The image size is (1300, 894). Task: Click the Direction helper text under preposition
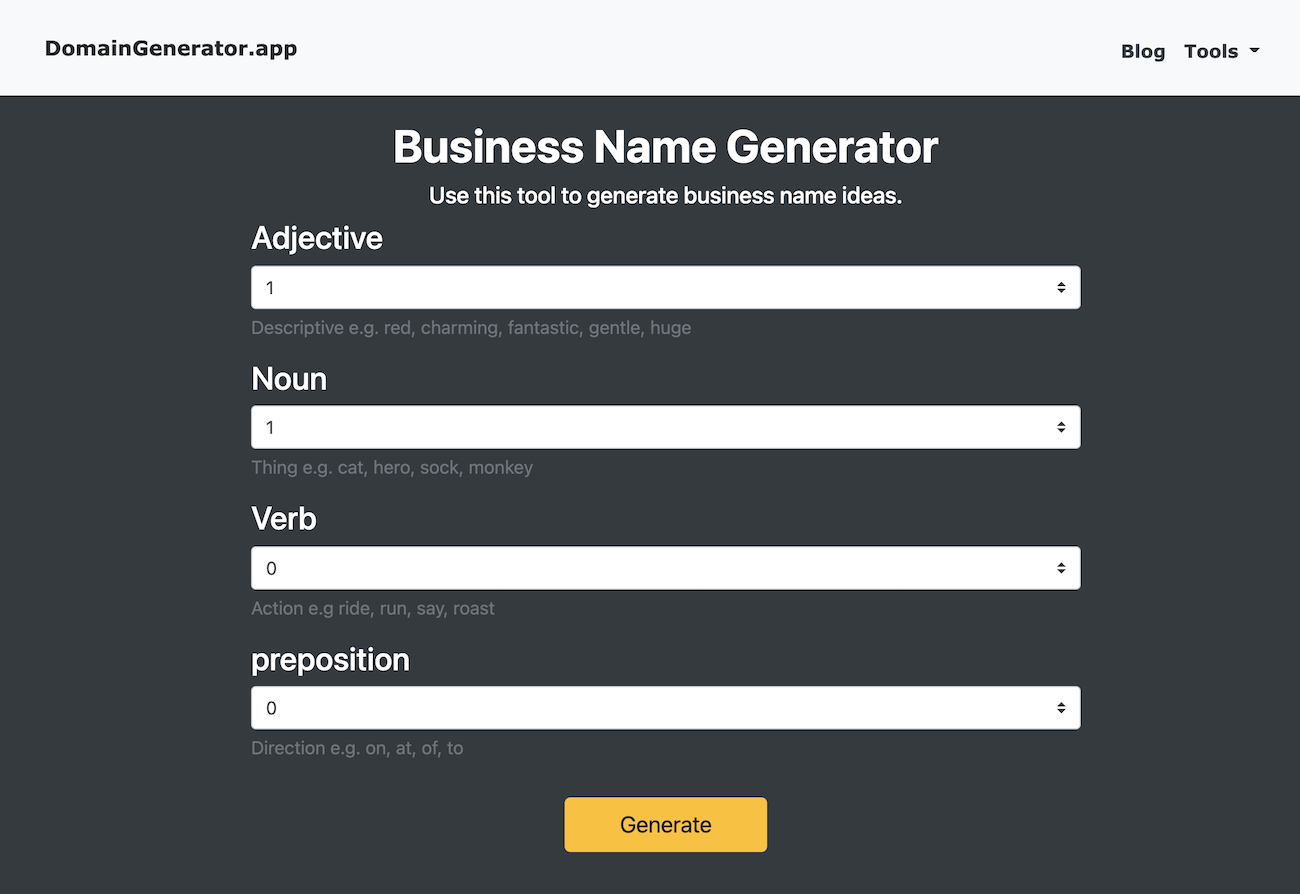pyautogui.click(x=357, y=748)
